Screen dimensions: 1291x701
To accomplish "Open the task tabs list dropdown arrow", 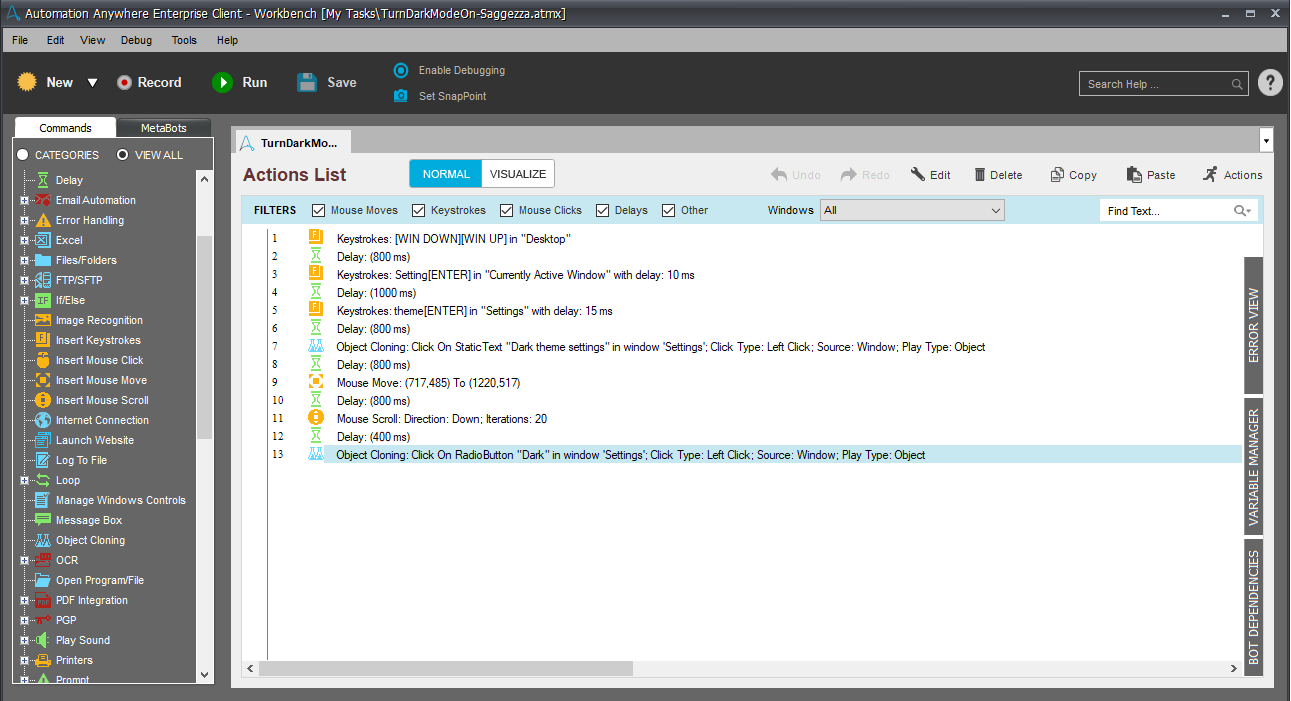I will 1267,141.
